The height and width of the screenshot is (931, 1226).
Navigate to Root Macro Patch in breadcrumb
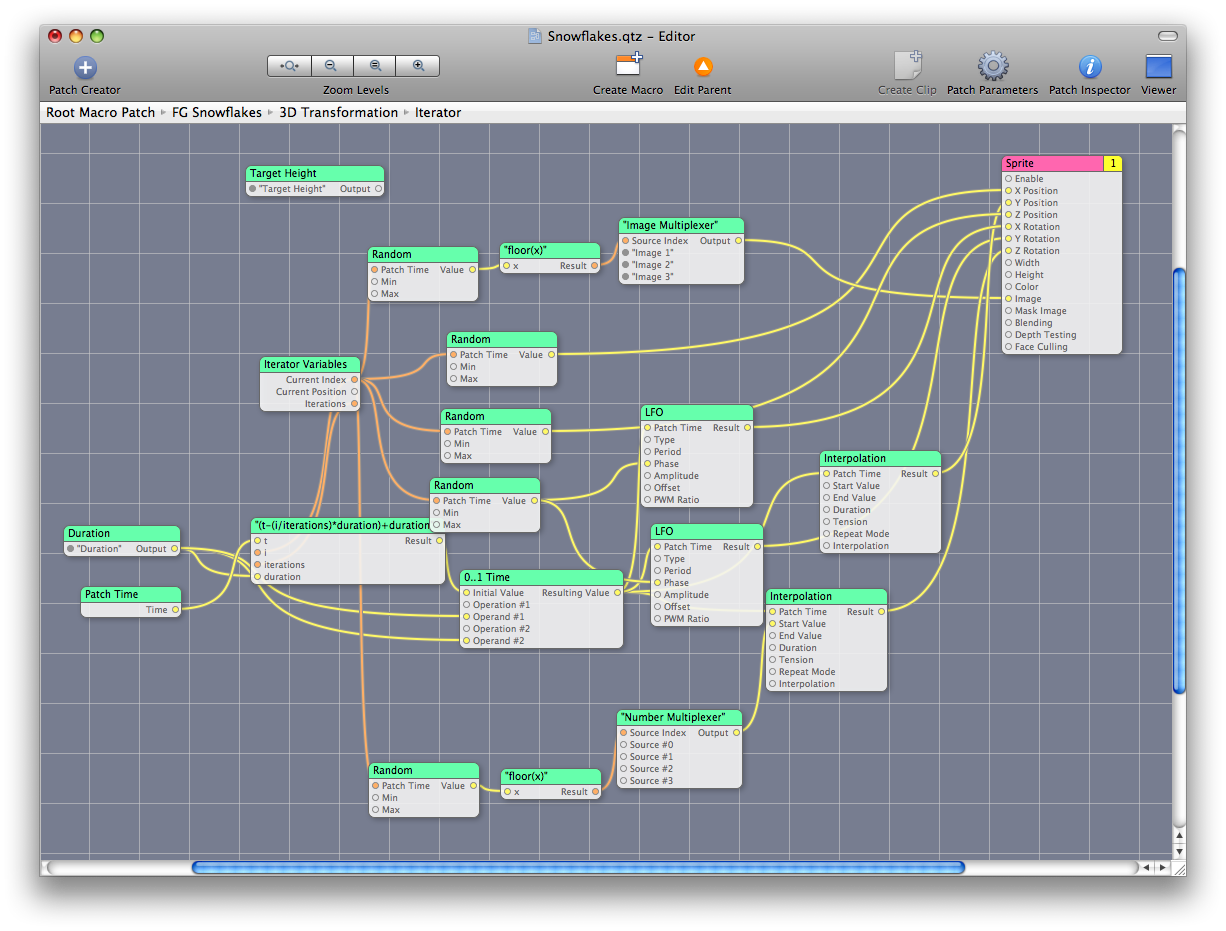[x=99, y=112]
